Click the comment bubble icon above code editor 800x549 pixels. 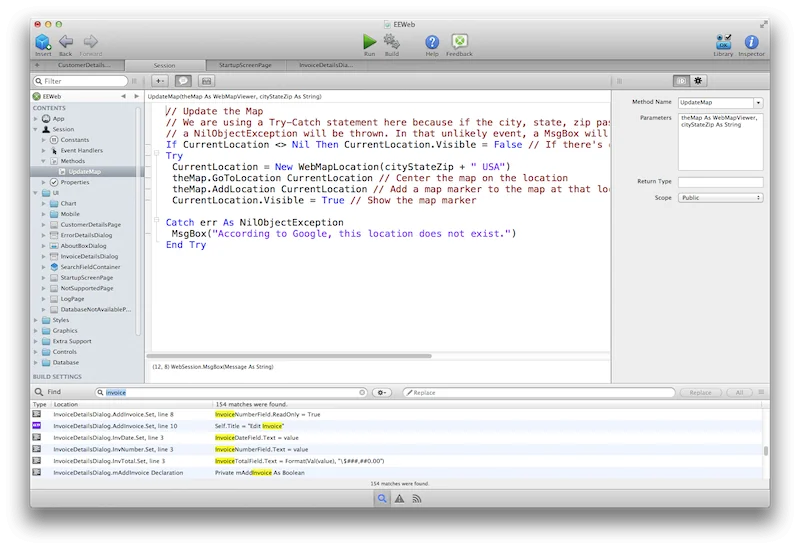pos(183,80)
